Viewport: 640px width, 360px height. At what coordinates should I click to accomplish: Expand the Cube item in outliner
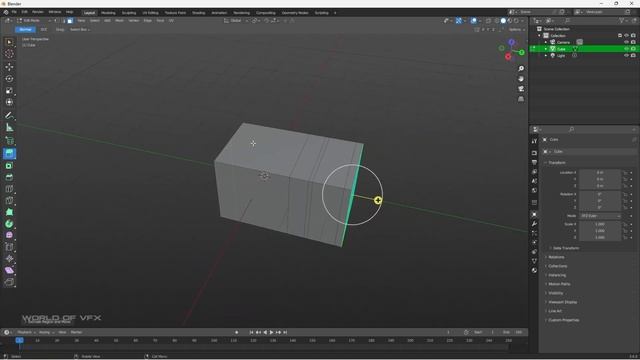(546, 49)
